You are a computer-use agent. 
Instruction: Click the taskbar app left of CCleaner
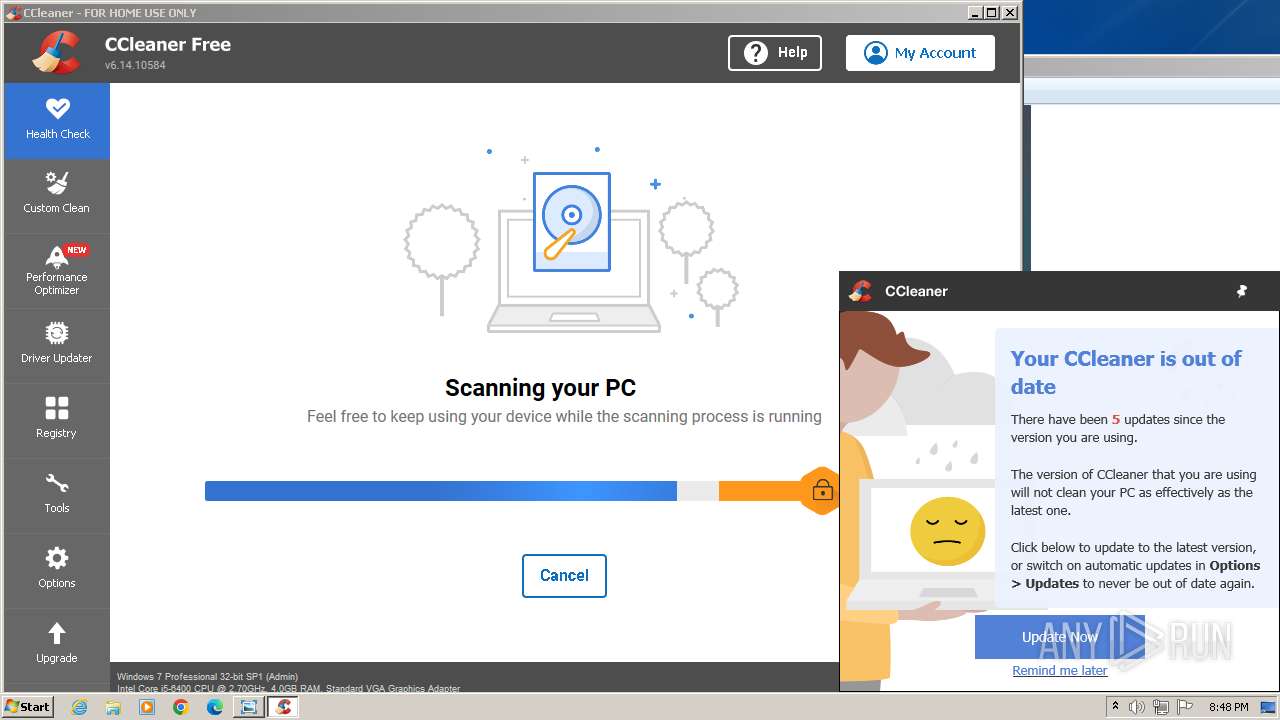pyautogui.click(x=248, y=707)
